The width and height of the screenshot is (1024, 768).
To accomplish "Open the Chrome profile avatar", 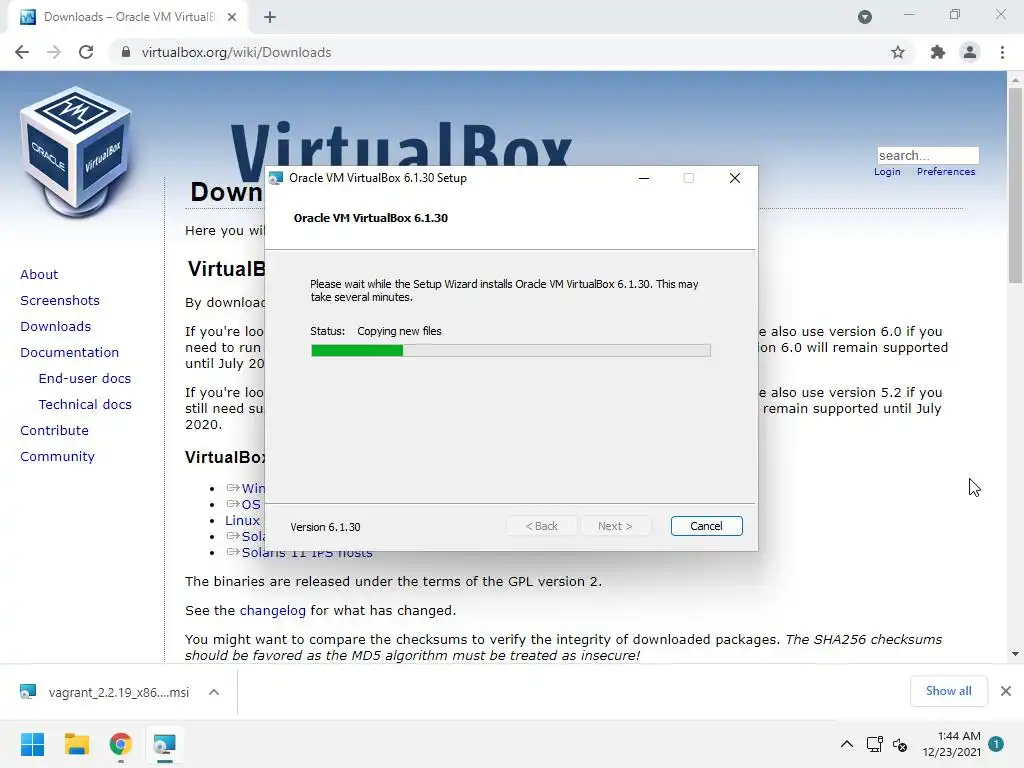I will (x=970, y=52).
